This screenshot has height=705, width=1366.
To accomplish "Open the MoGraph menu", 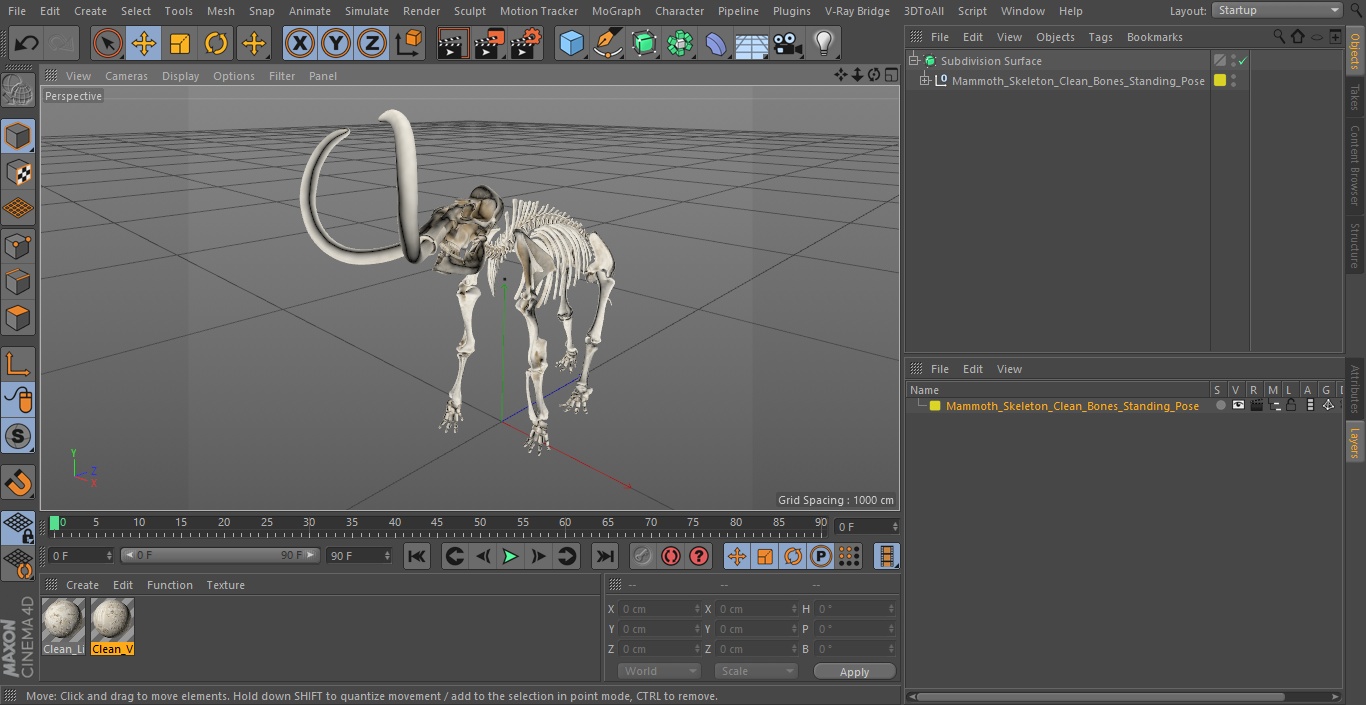I will [x=616, y=11].
